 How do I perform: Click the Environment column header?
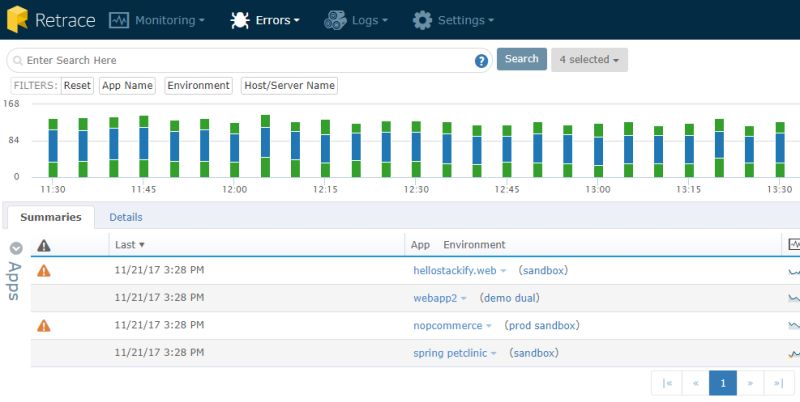pos(474,245)
